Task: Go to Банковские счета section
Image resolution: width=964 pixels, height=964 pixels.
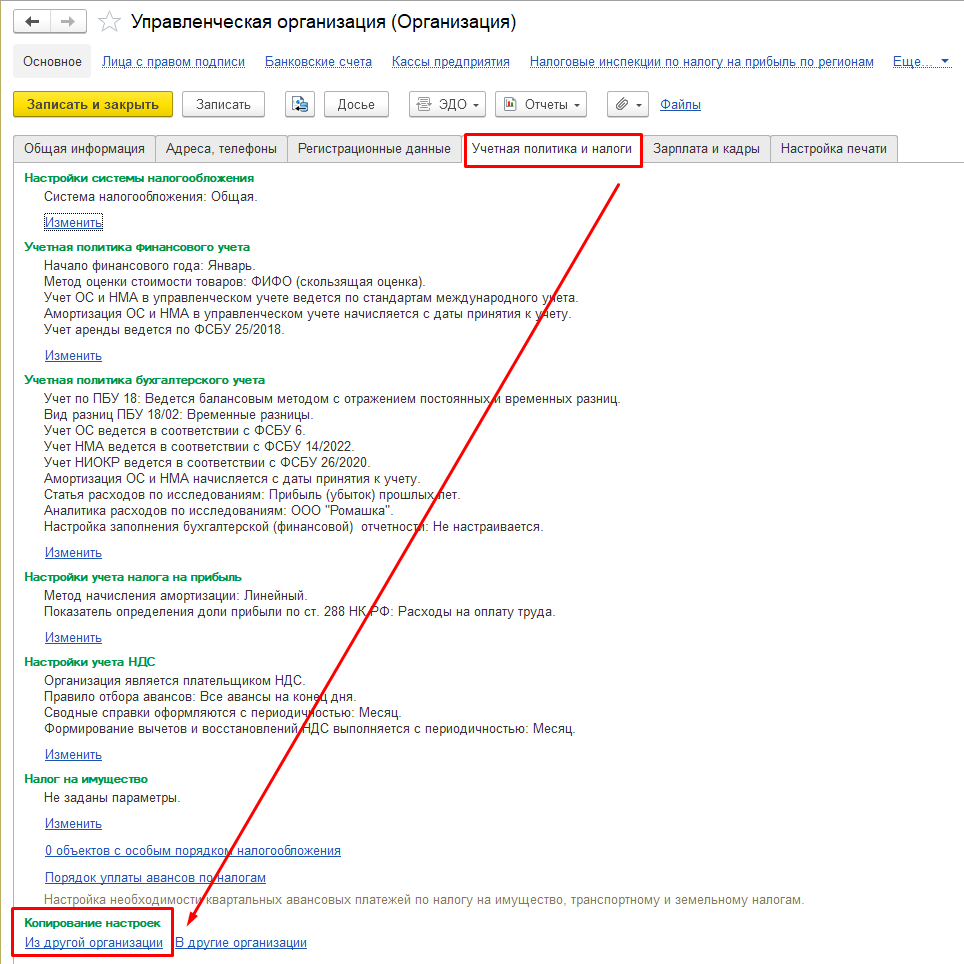Action: [318, 62]
